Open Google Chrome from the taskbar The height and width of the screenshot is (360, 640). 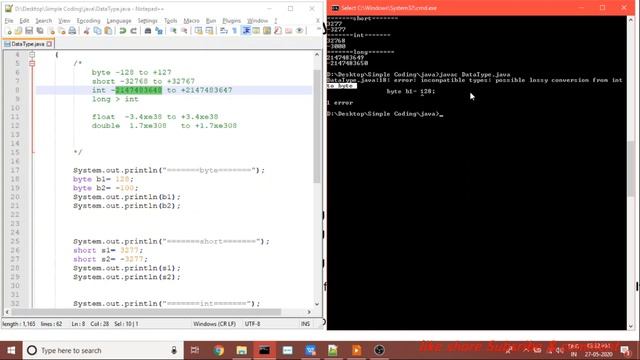click(x=218, y=350)
